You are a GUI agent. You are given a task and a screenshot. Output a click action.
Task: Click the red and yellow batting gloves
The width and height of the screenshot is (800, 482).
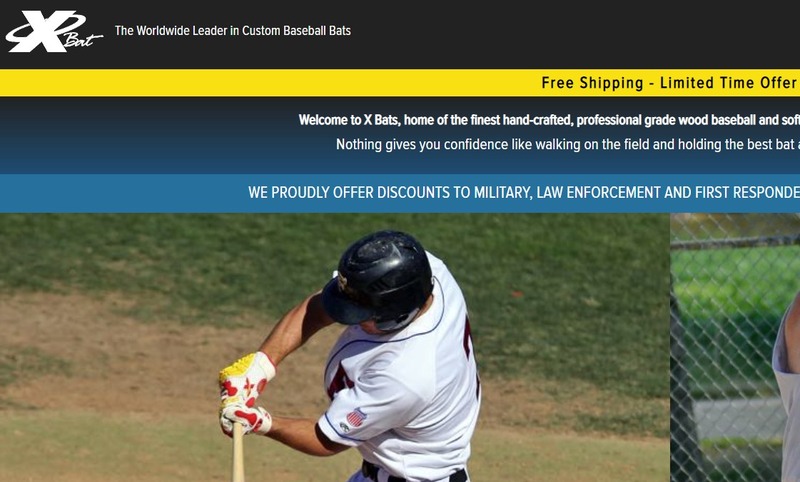246,393
